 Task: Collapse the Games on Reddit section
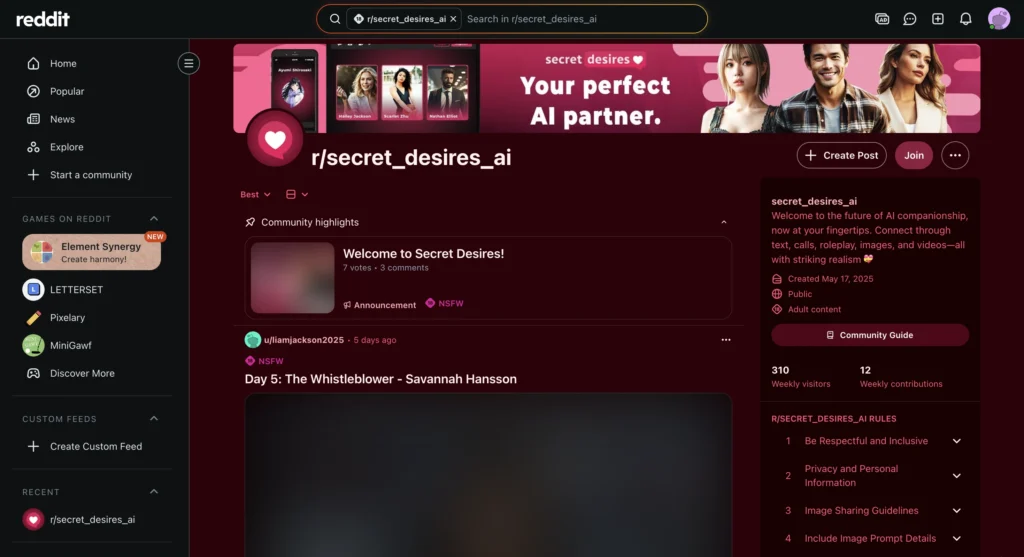click(x=154, y=219)
